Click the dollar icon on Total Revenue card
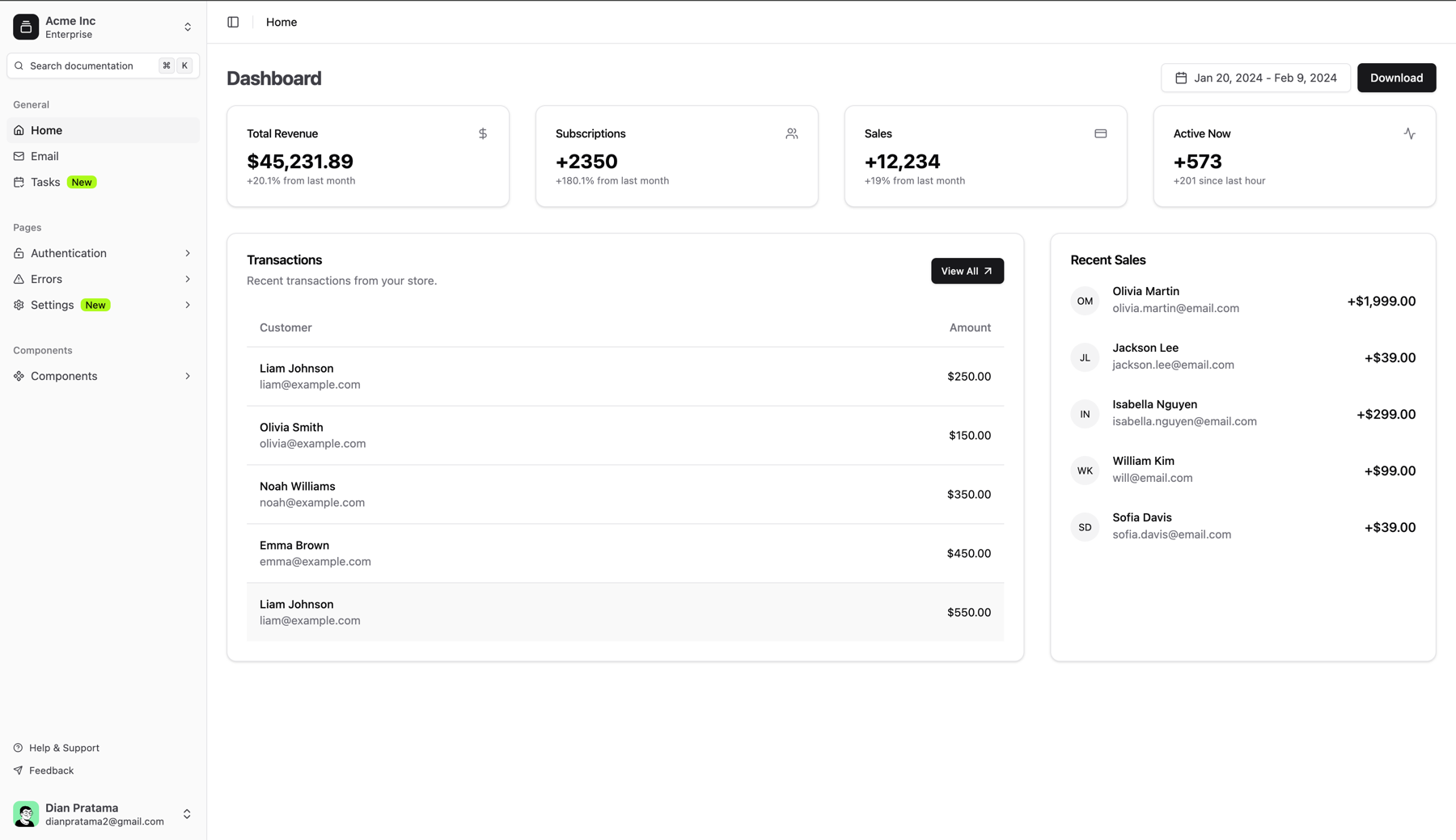 pos(482,133)
